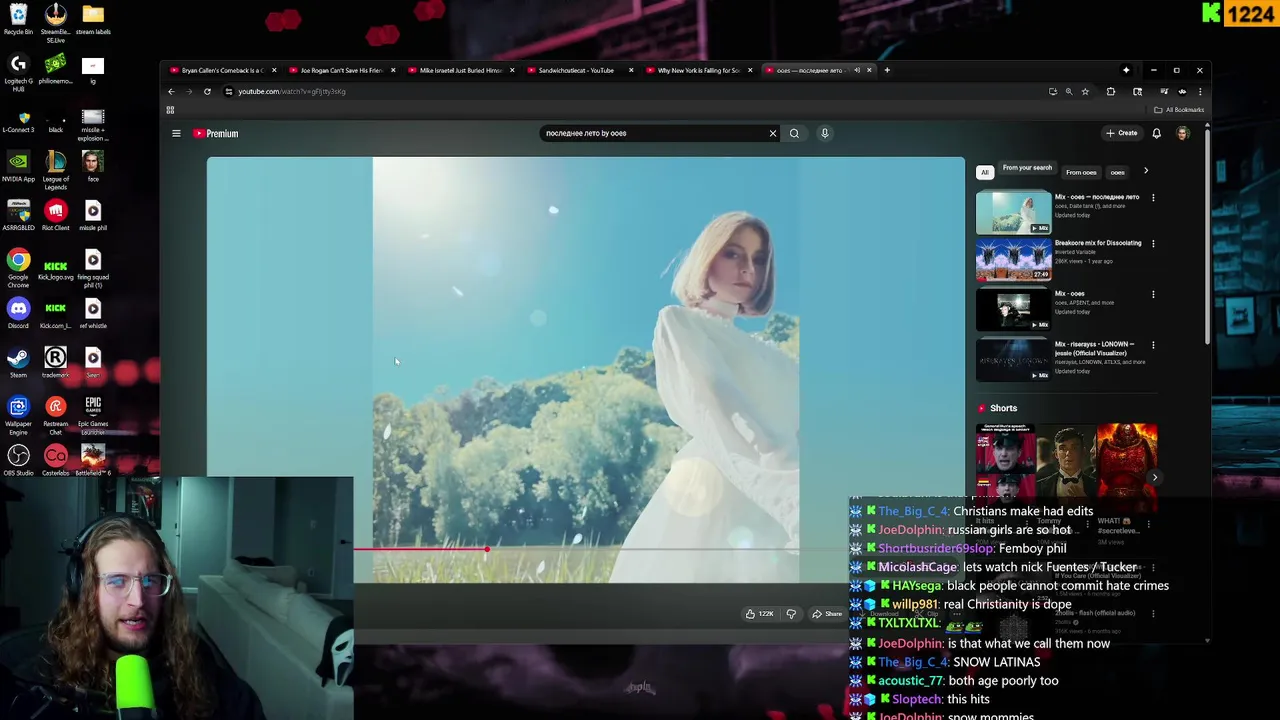Go back in the browser
The width and height of the screenshot is (1280, 720).
pyautogui.click(x=171, y=91)
